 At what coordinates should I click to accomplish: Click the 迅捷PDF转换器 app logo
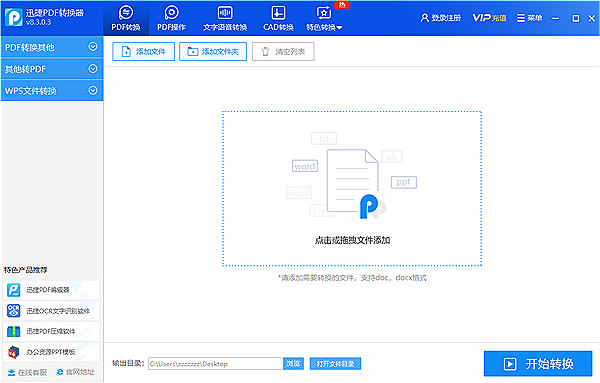tap(14, 17)
